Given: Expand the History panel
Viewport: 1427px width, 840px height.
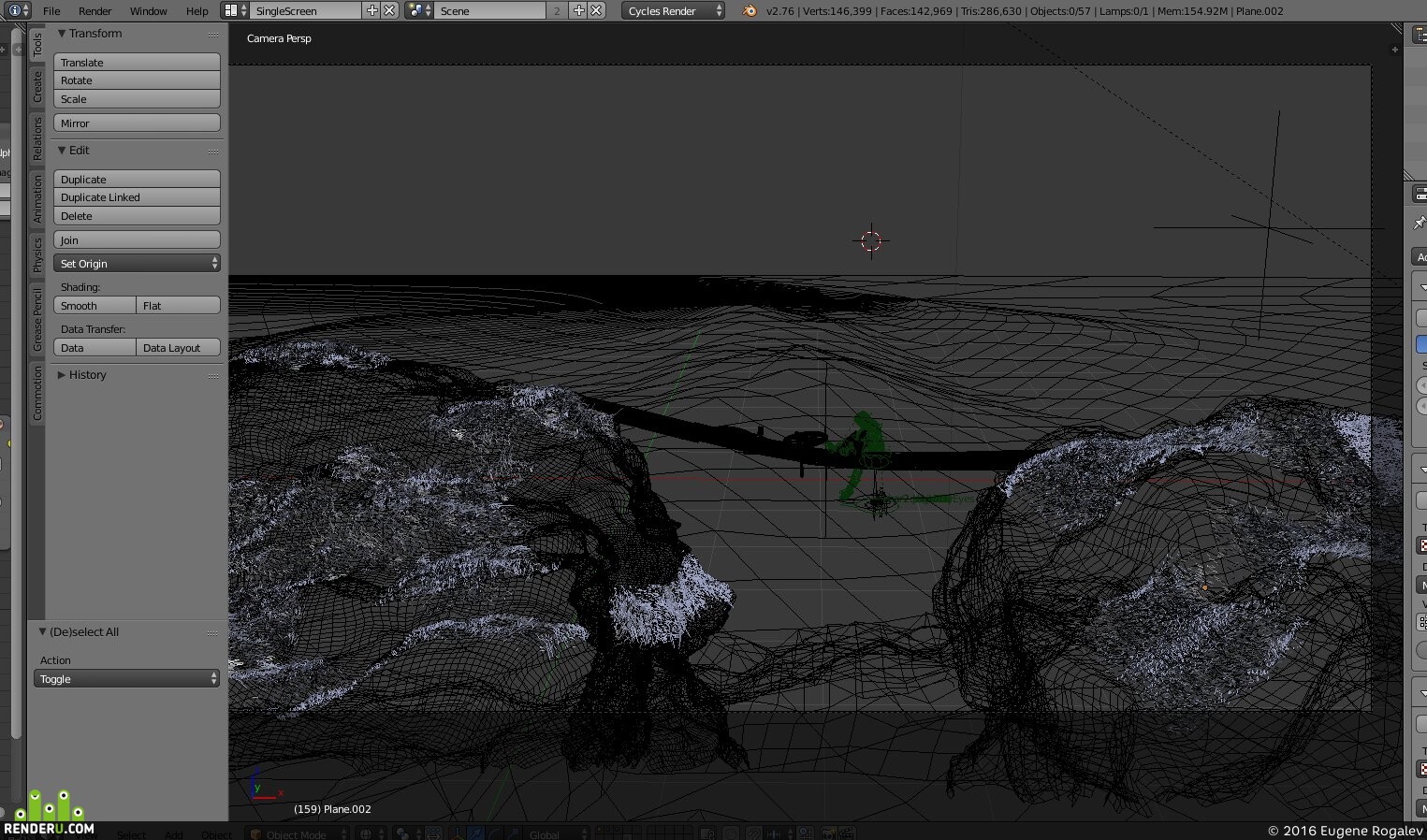Looking at the screenshot, I should coord(62,374).
